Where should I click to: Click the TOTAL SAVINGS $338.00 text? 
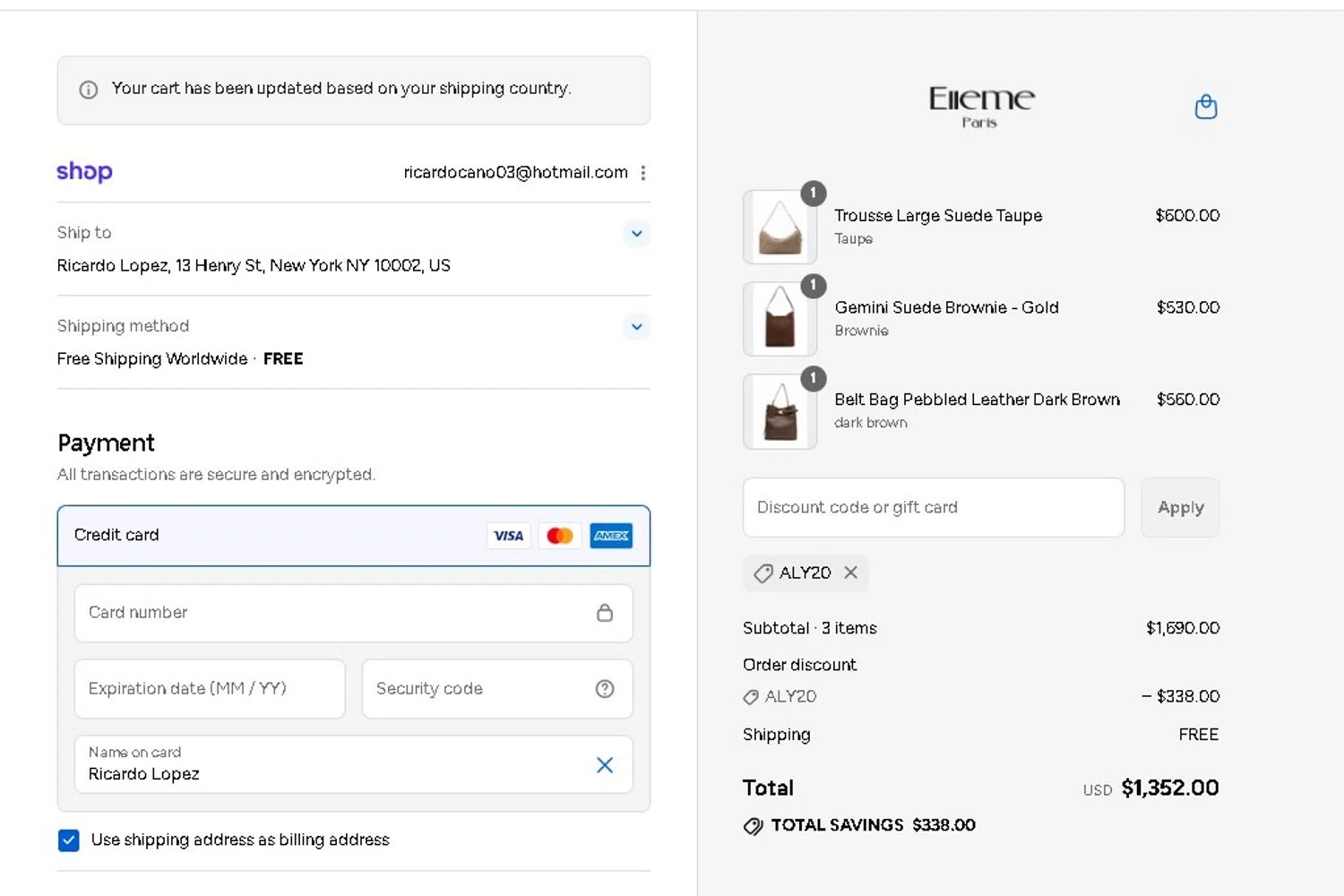pos(874,826)
